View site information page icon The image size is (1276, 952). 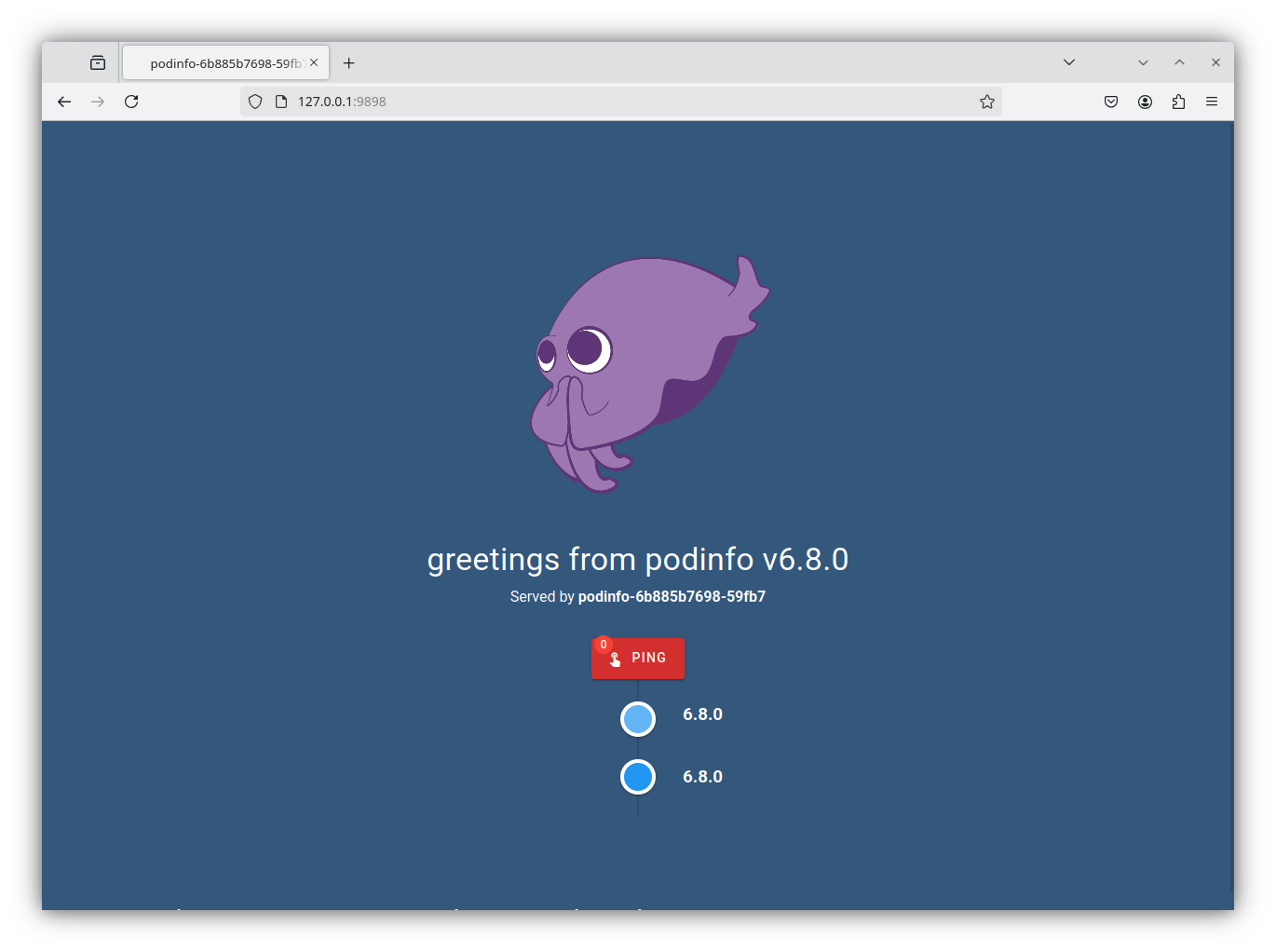click(281, 102)
